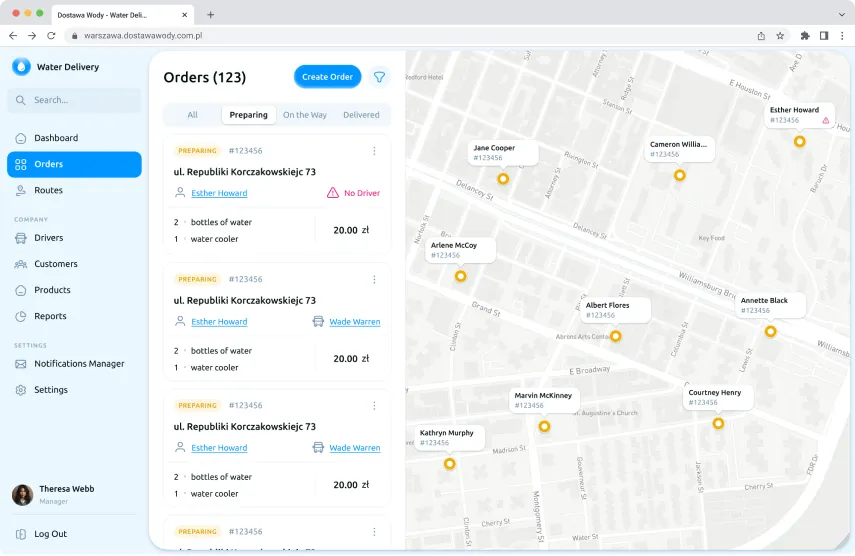Click Jane Cooper's map pin marker
Screen dimensions: 855x556
(x=503, y=179)
